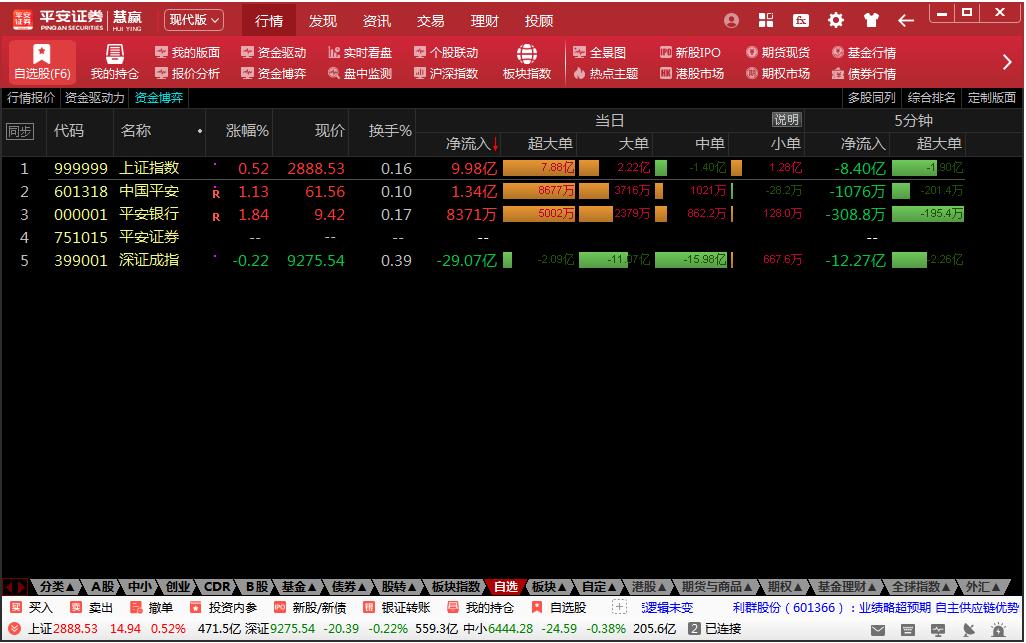Open the envelope message icon in status bar

(878, 630)
